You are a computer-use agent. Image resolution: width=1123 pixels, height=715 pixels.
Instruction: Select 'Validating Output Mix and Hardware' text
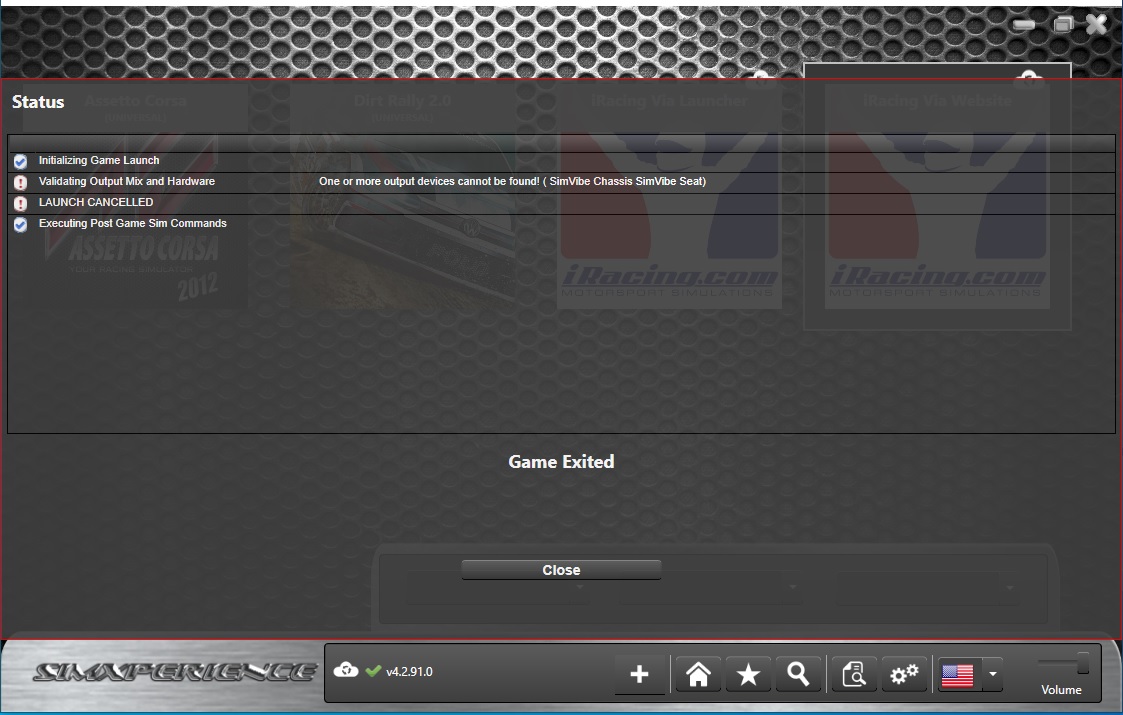coord(127,181)
